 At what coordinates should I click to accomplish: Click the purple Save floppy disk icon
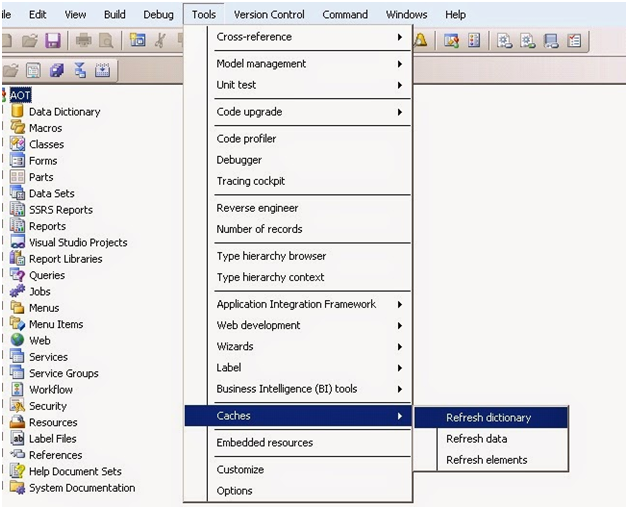pyautogui.click(x=52, y=40)
